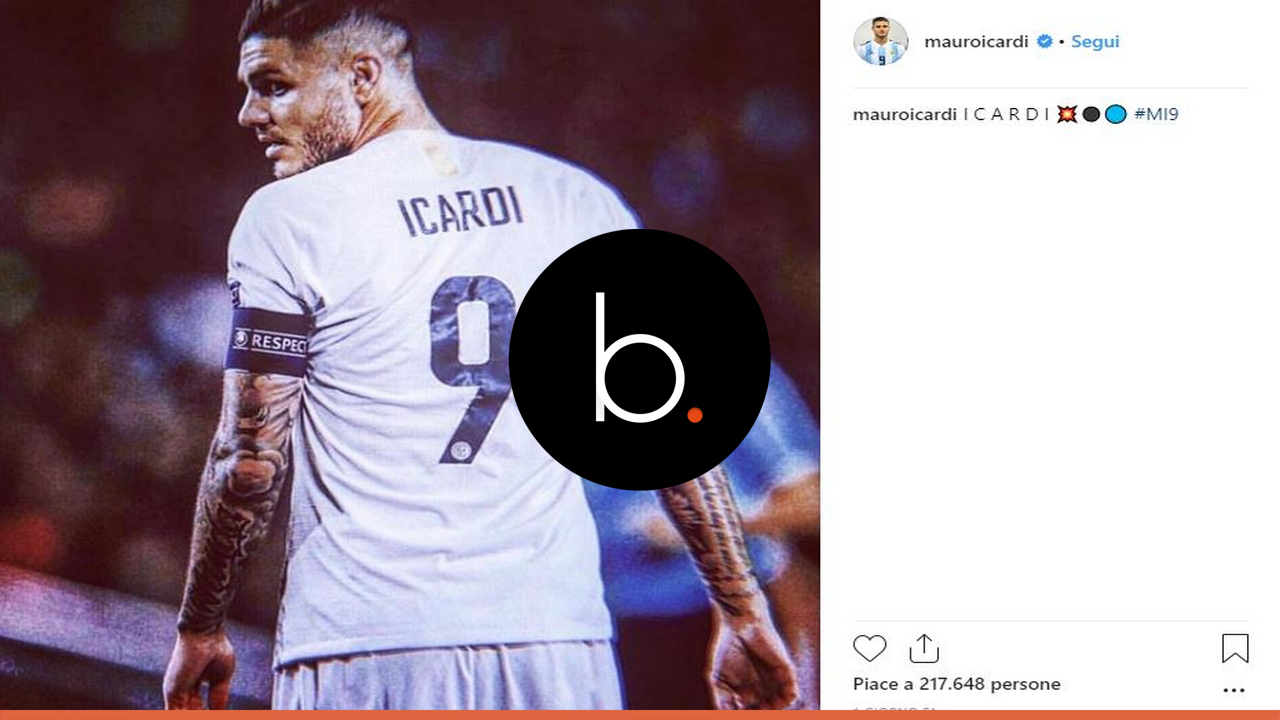Save the post with the bookmark icon
1280x720 pixels.
tap(1235, 648)
